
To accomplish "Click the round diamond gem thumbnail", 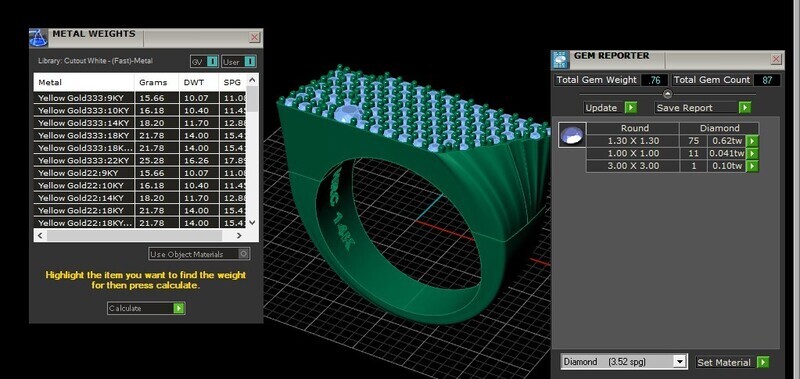I will pos(571,135).
